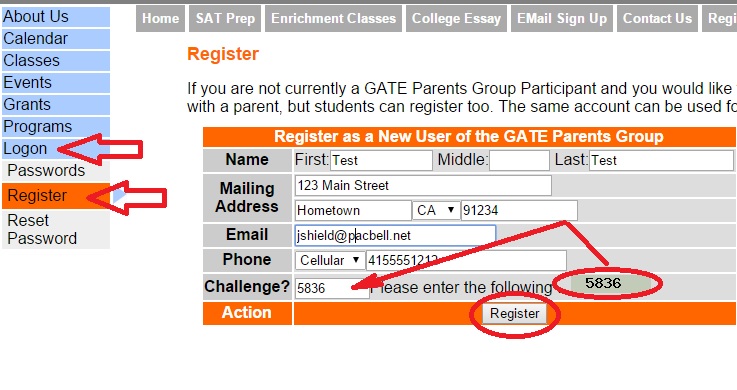The height and width of the screenshot is (390, 737).
Task: Select the Email address field
Action: point(395,235)
